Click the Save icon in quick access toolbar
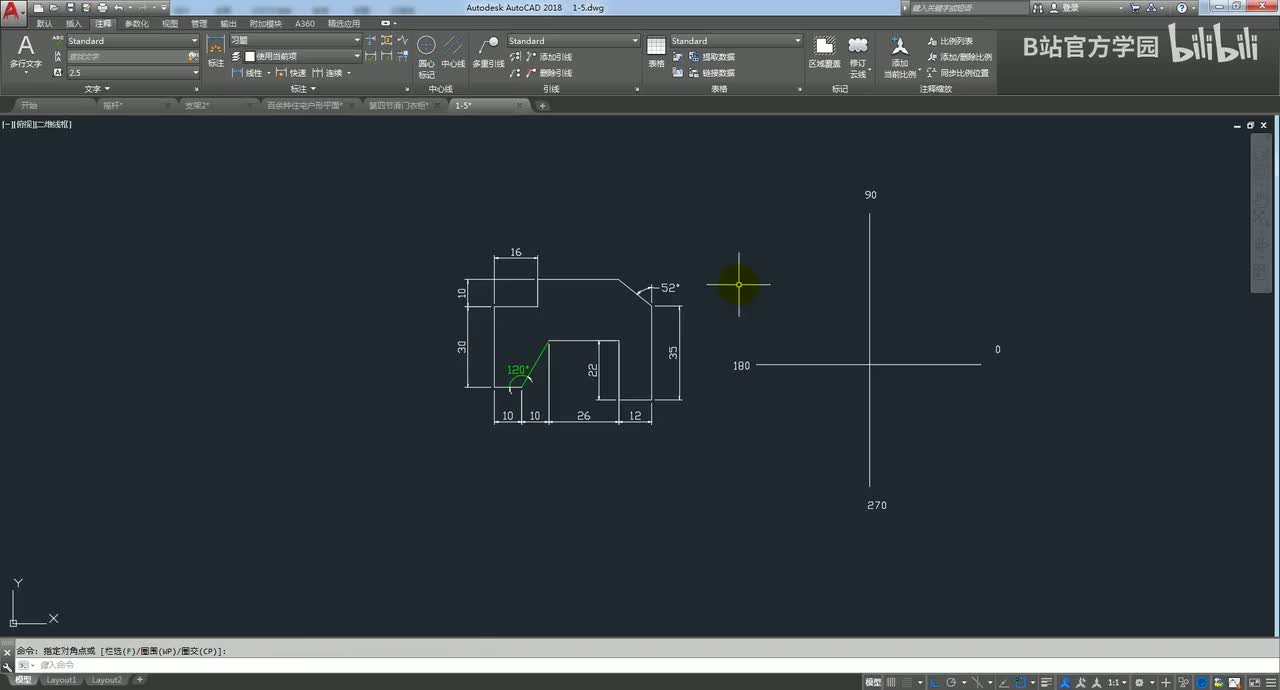1280x690 pixels. click(71, 8)
